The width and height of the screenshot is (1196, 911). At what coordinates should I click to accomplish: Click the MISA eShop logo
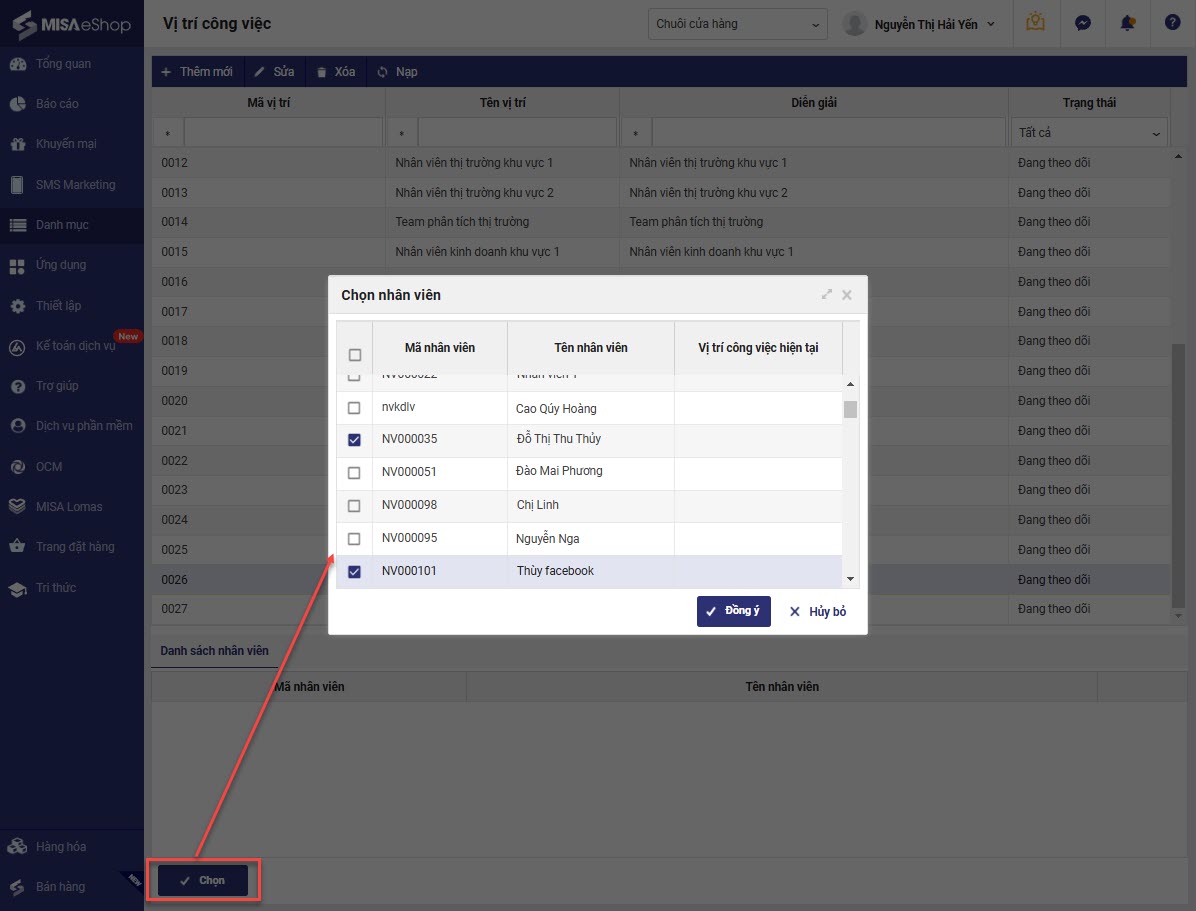tap(72, 24)
